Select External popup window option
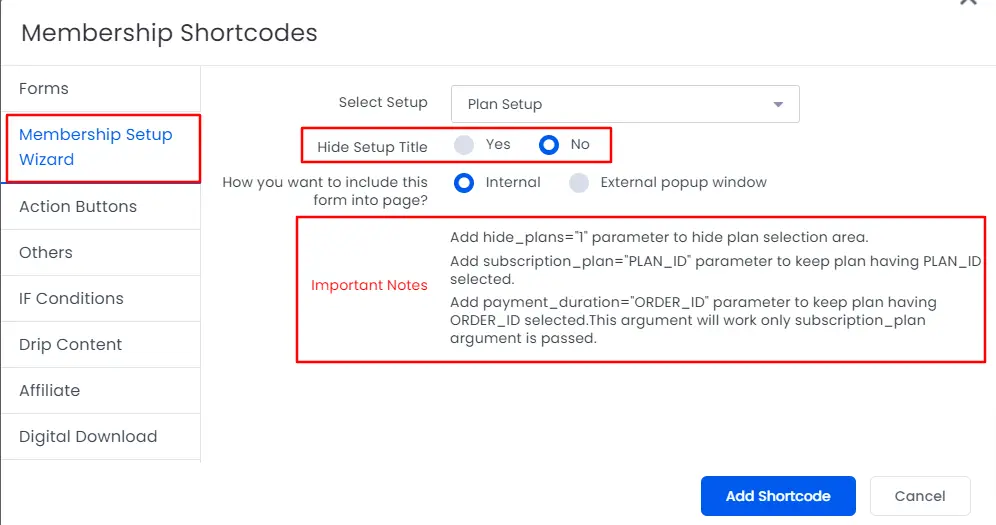 pyautogui.click(x=579, y=183)
